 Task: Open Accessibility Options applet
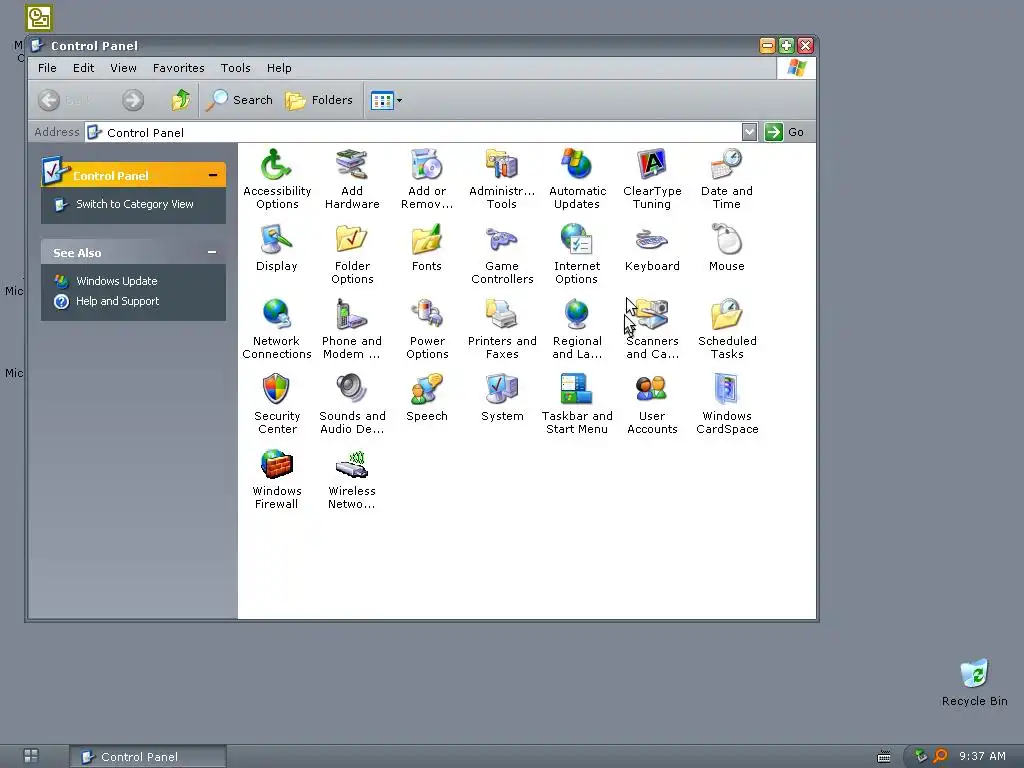(x=277, y=178)
